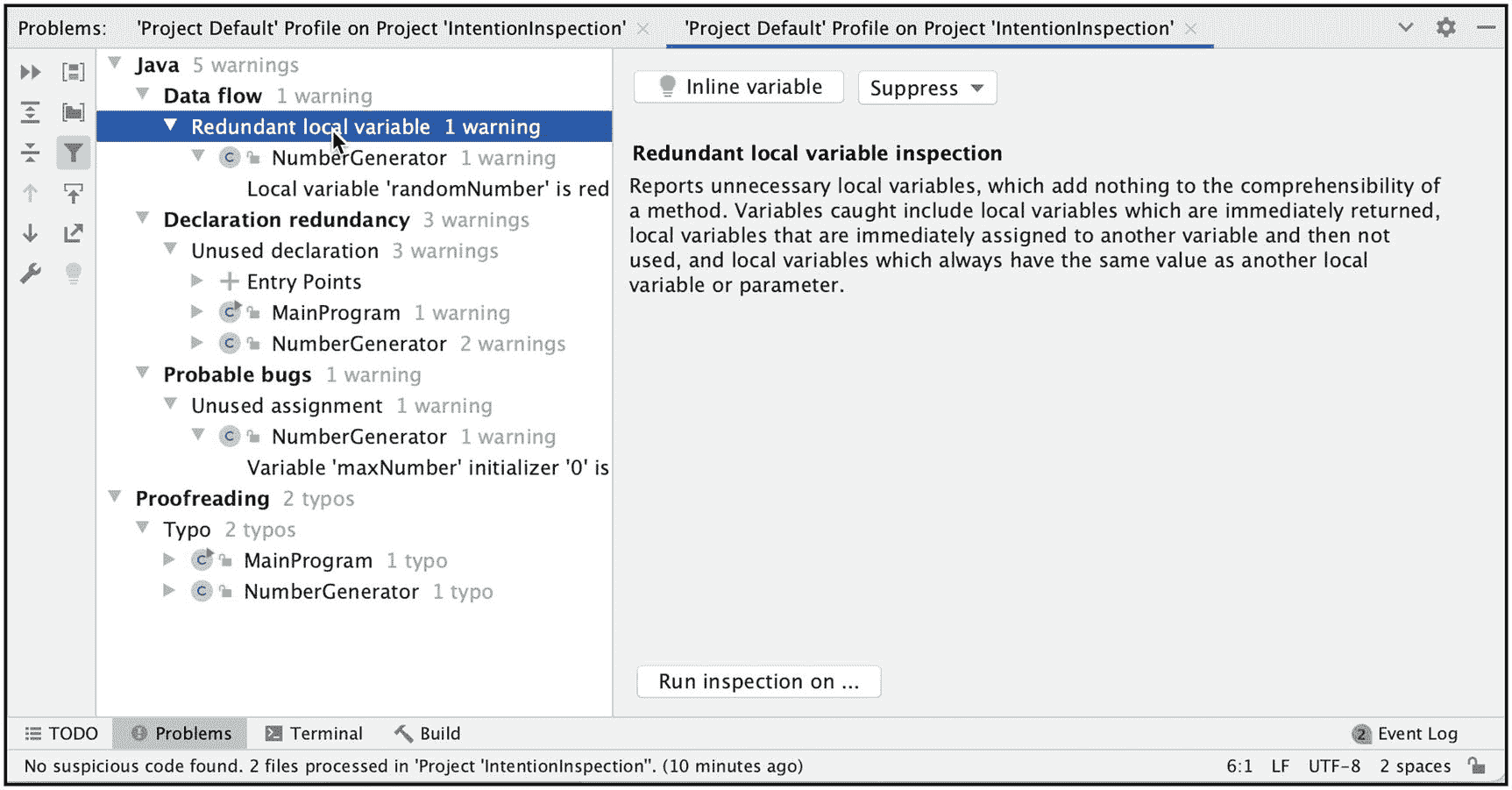Click the Expand All icon in left toolbar
Screen dimensions: 1512x790
point(31,112)
